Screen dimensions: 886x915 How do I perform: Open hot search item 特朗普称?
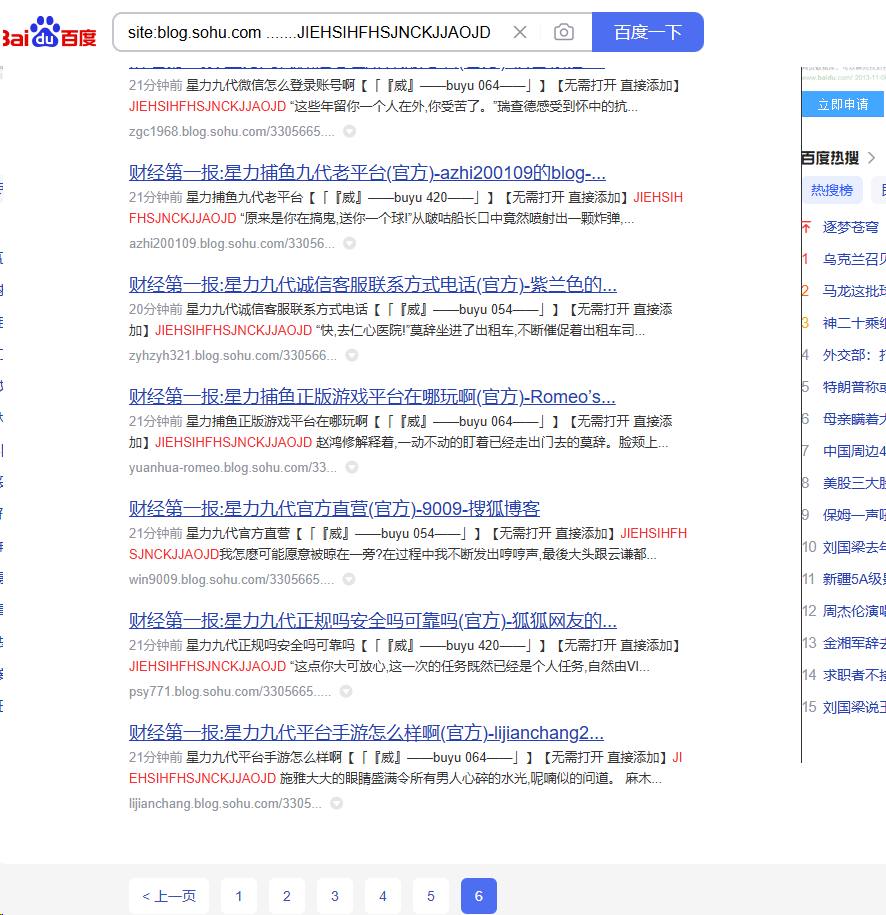(x=854, y=387)
